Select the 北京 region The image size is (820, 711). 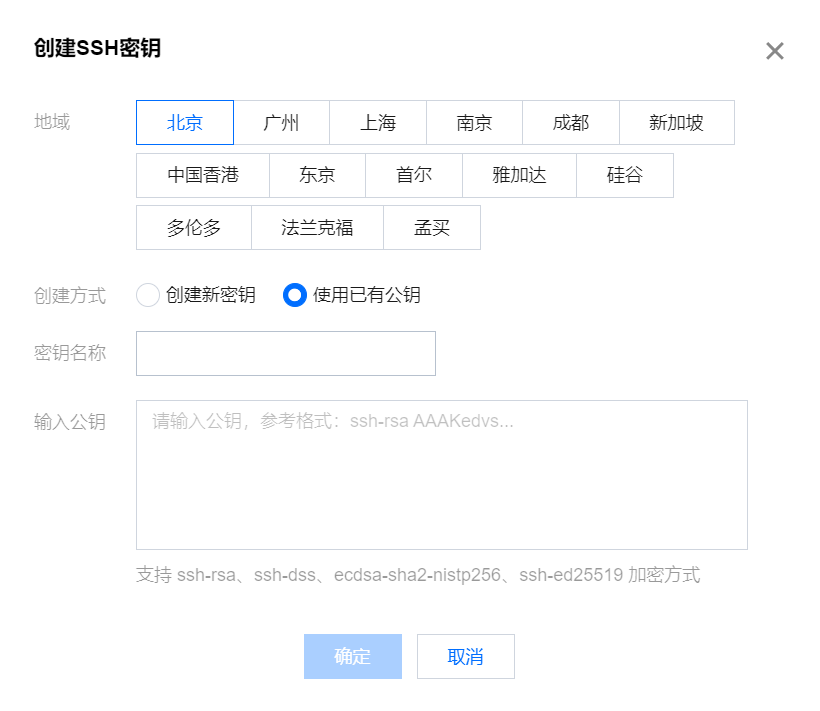tap(184, 122)
